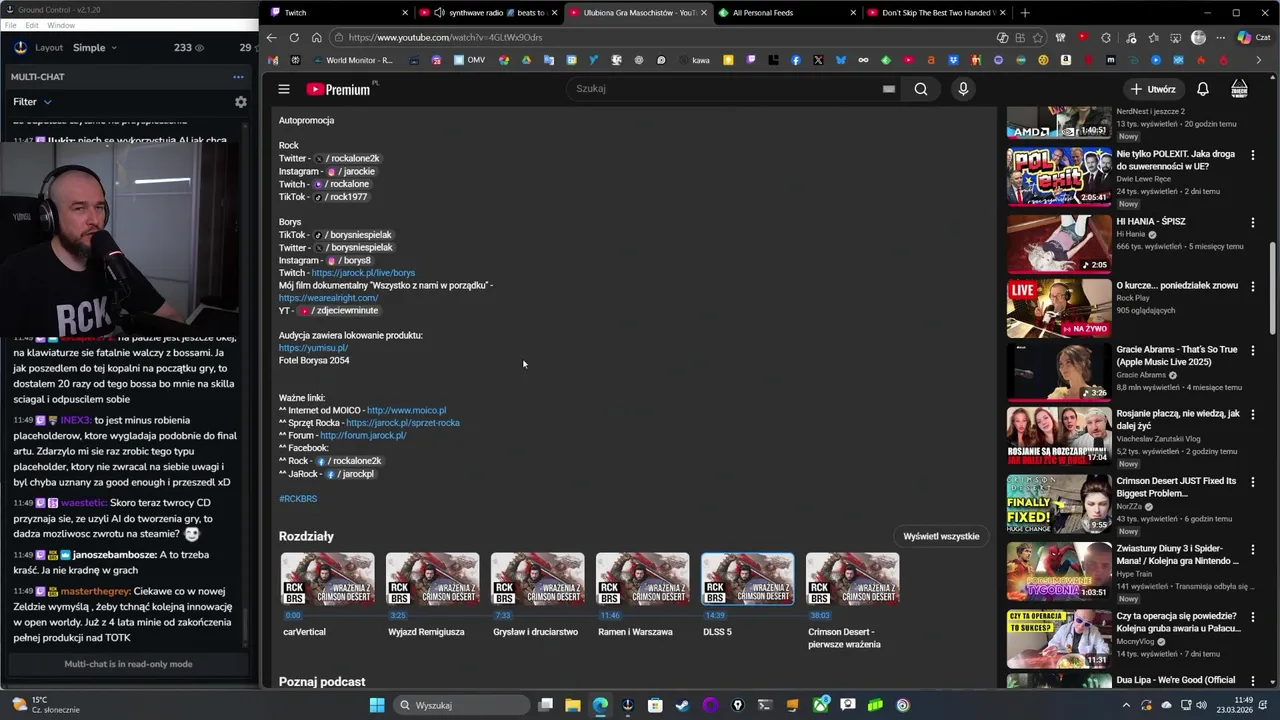Click the 233 viewer count eye icon
Screen dimensions: 1280x720
[199, 48]
